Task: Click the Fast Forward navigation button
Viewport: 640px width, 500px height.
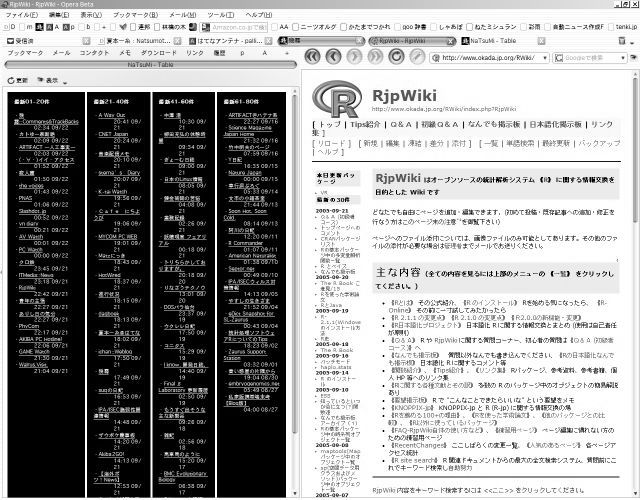Action: [x=375, y=57]
